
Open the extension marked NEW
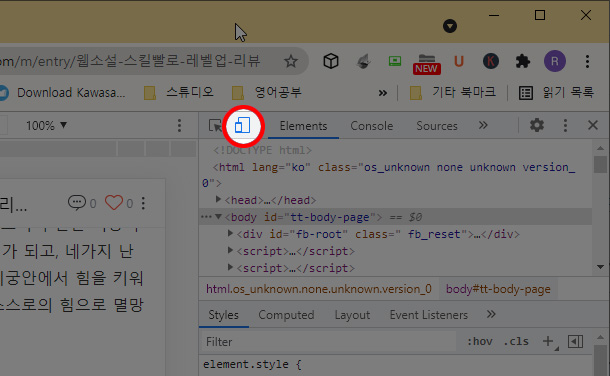427,64
